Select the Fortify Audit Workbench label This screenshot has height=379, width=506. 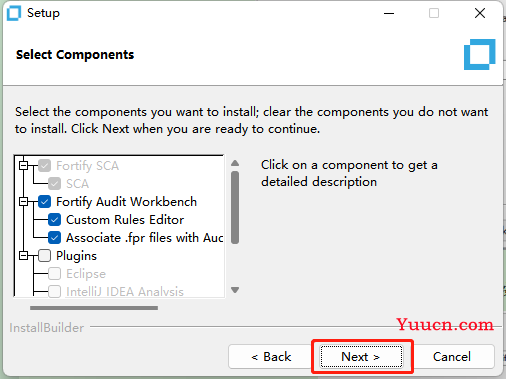[x=126, y=202]
